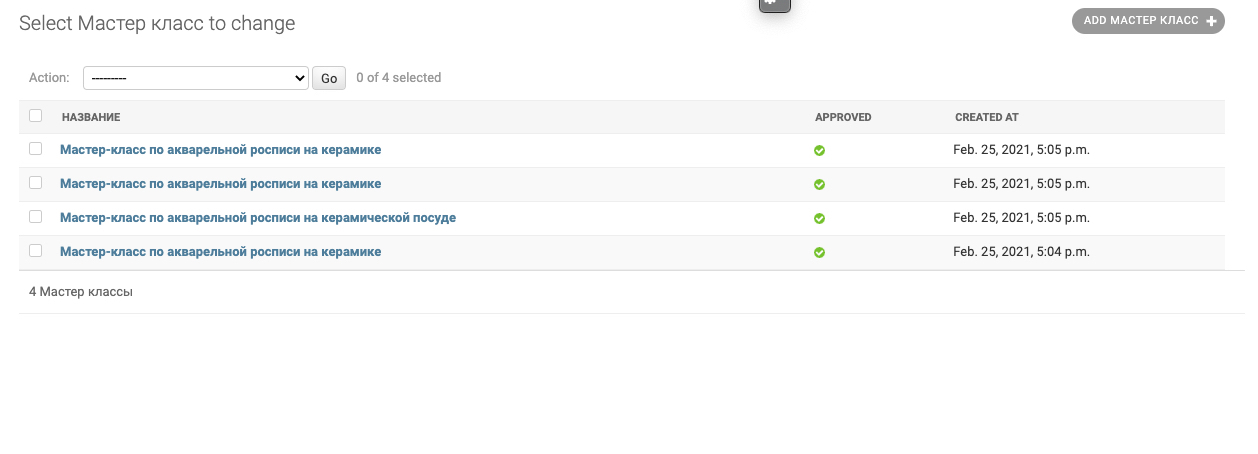Viewport: 1258px width, 454px height.
Task: Click plus icon on Add Мастер класс button
Action: [1211, 21]
